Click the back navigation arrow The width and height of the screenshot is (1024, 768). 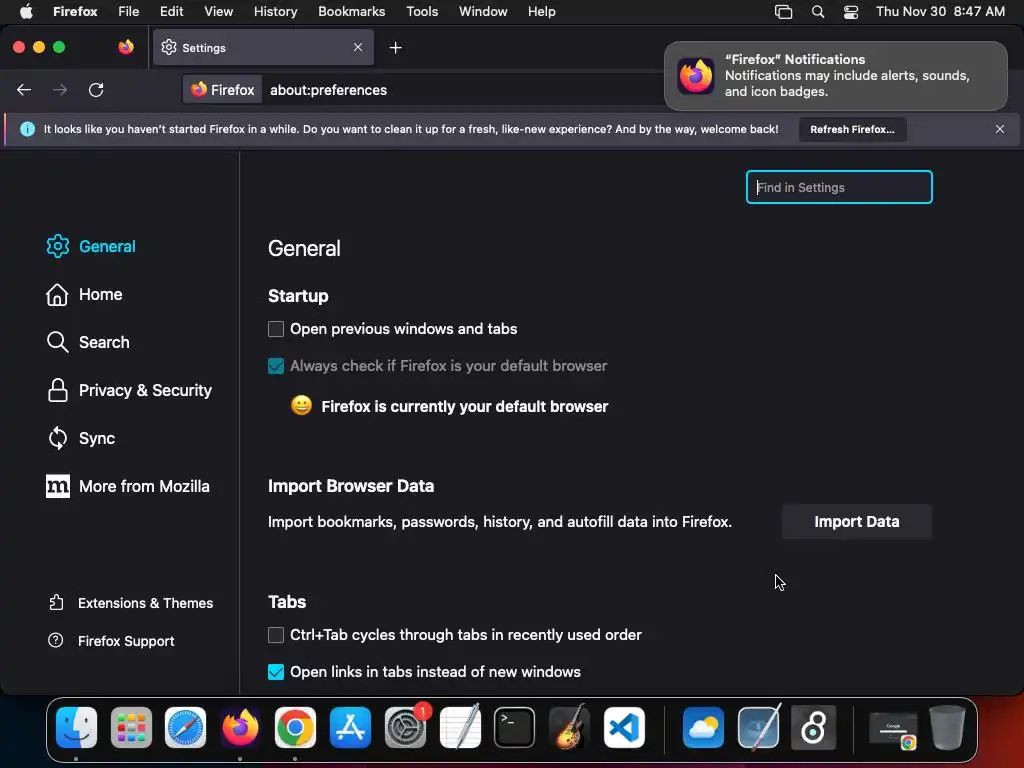24,90
